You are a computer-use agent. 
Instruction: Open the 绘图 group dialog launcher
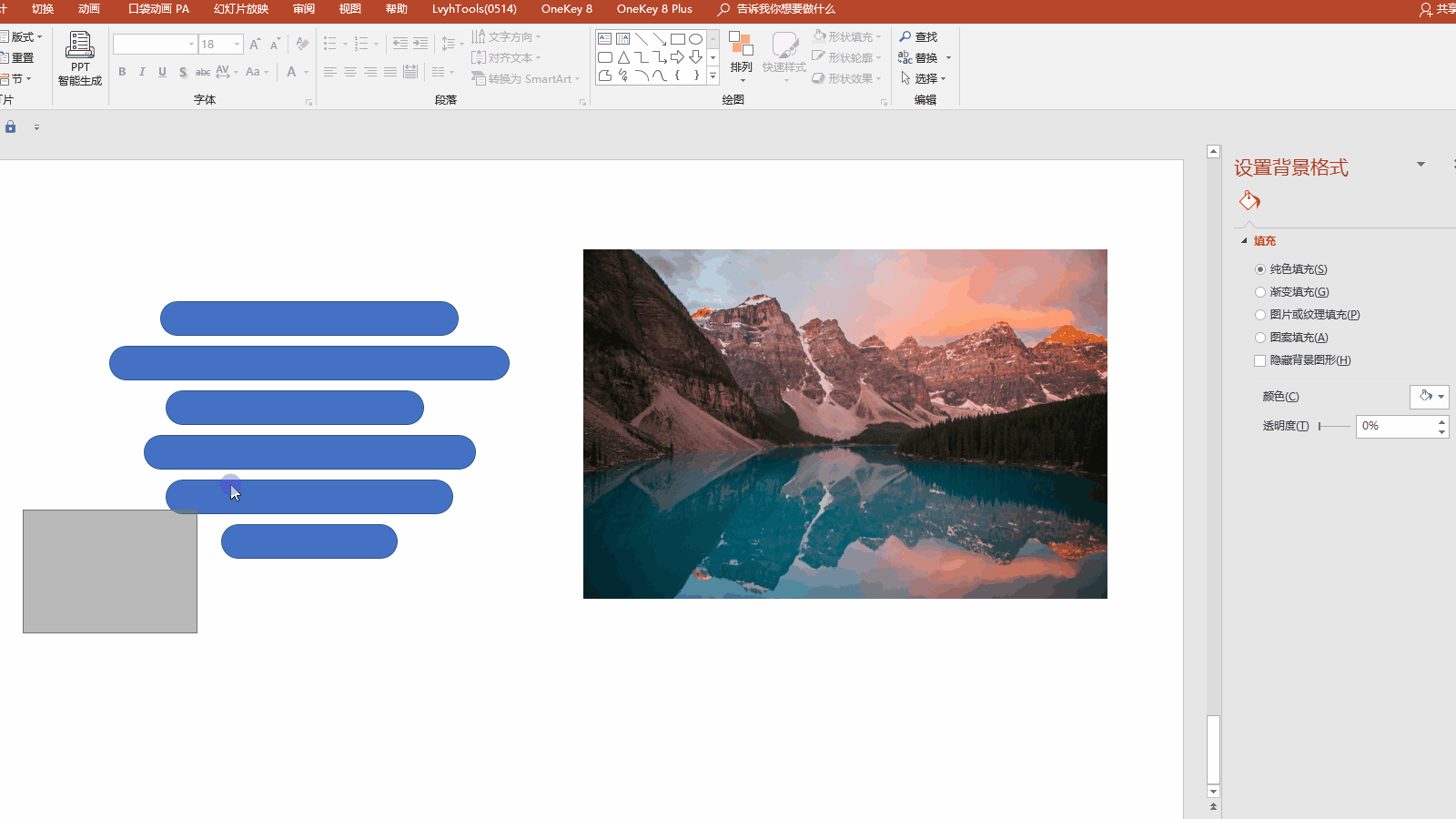[x=884, y=103]
